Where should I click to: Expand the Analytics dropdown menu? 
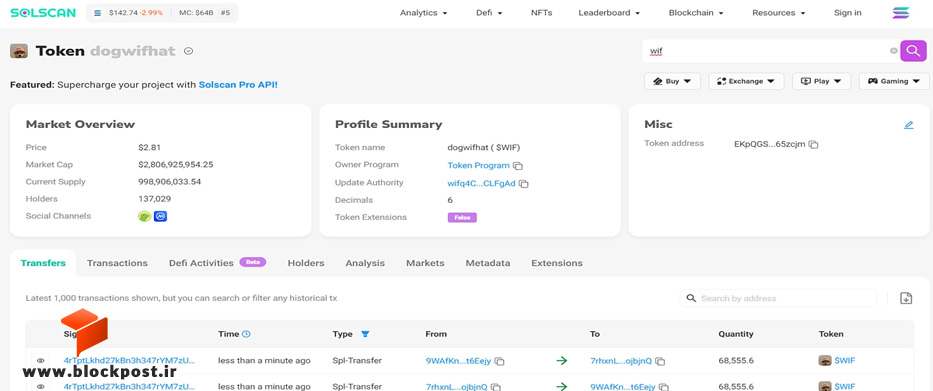click(424, 12)
